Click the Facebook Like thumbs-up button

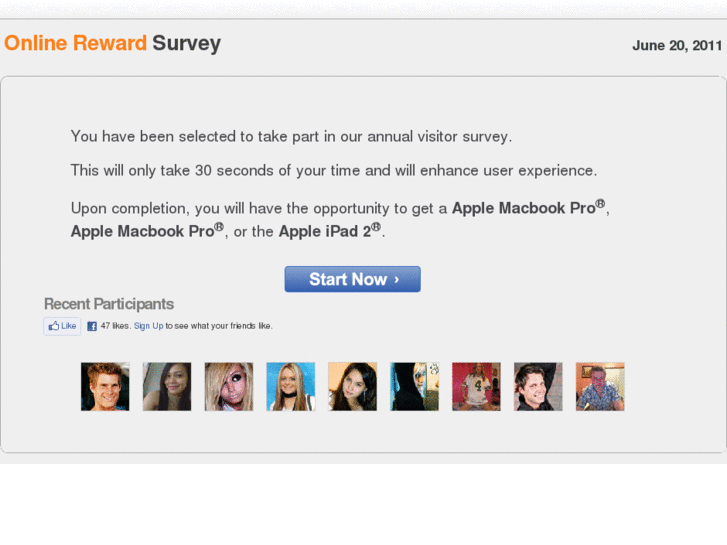tap(62, 326)
